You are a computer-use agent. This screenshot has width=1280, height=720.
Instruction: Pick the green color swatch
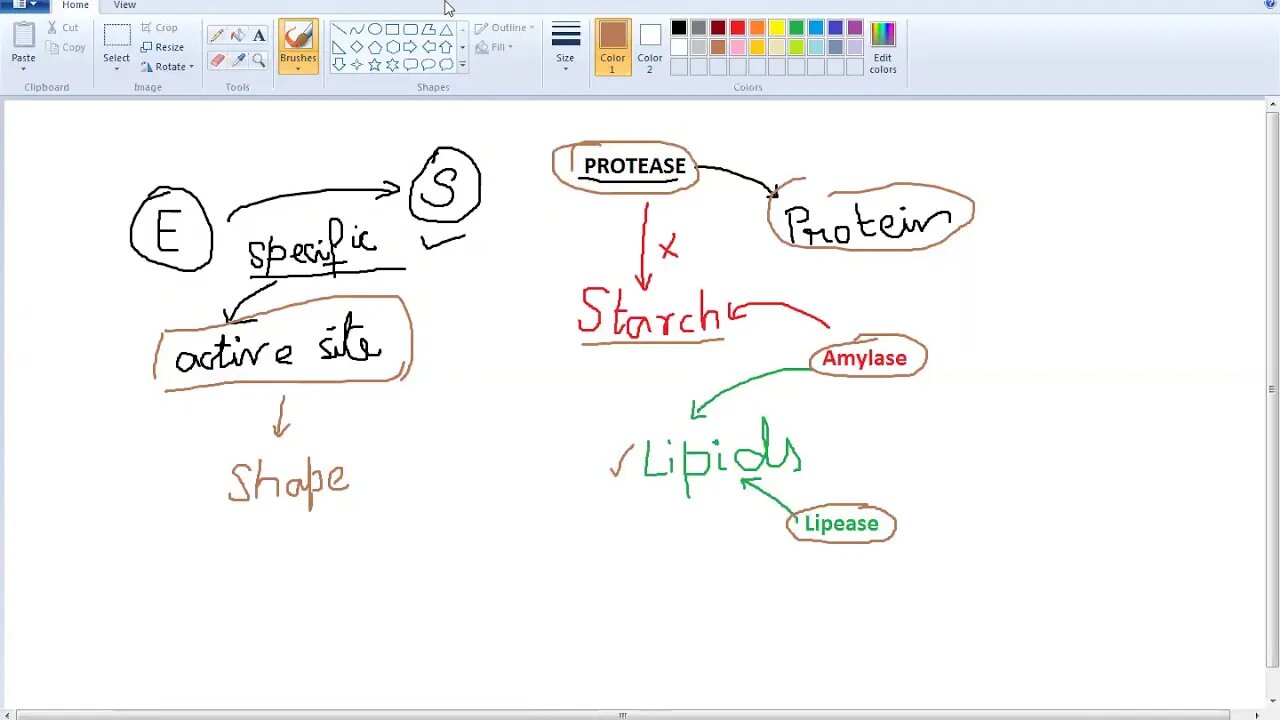point(796,28)
